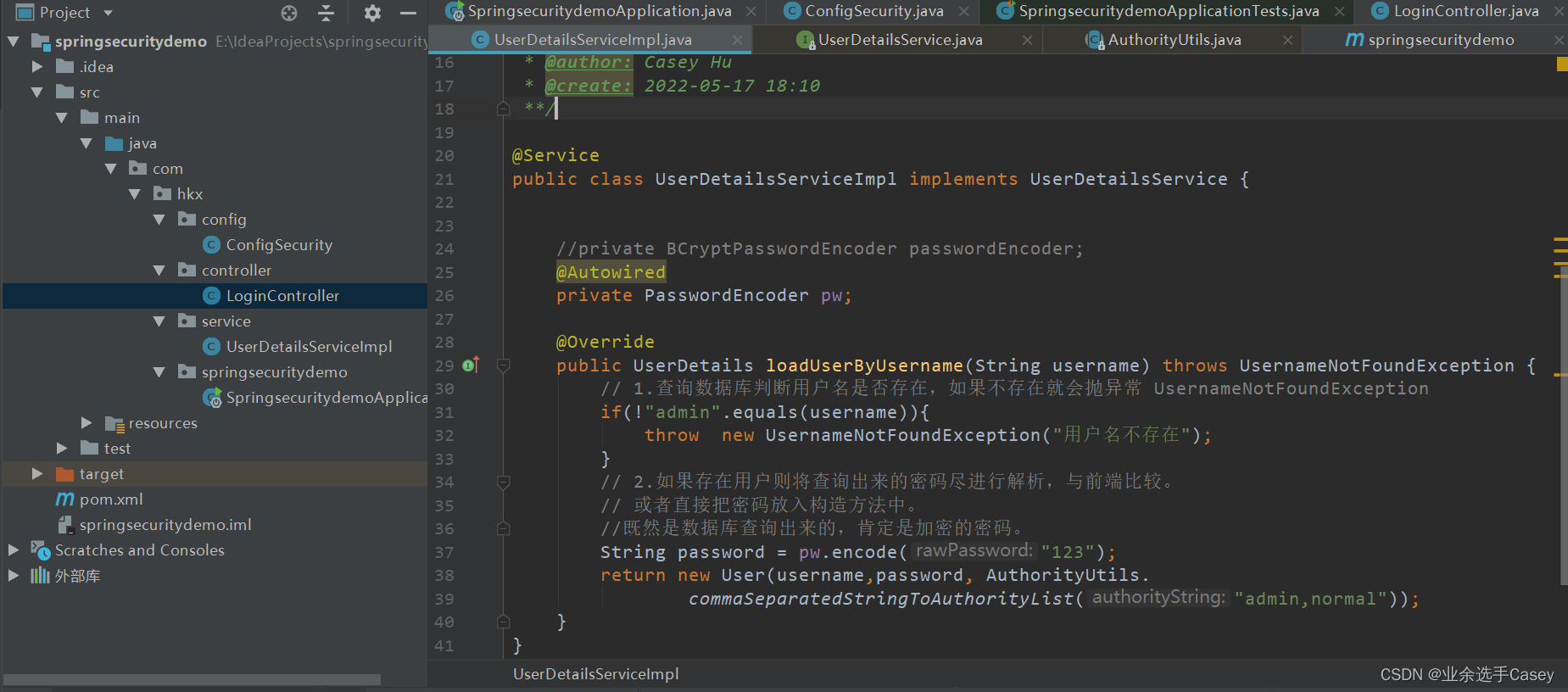Viewport: 1568px width, 692px height.
Task: Close the AuthorityUtils.java tab
Action: [x=1287, y=40]
